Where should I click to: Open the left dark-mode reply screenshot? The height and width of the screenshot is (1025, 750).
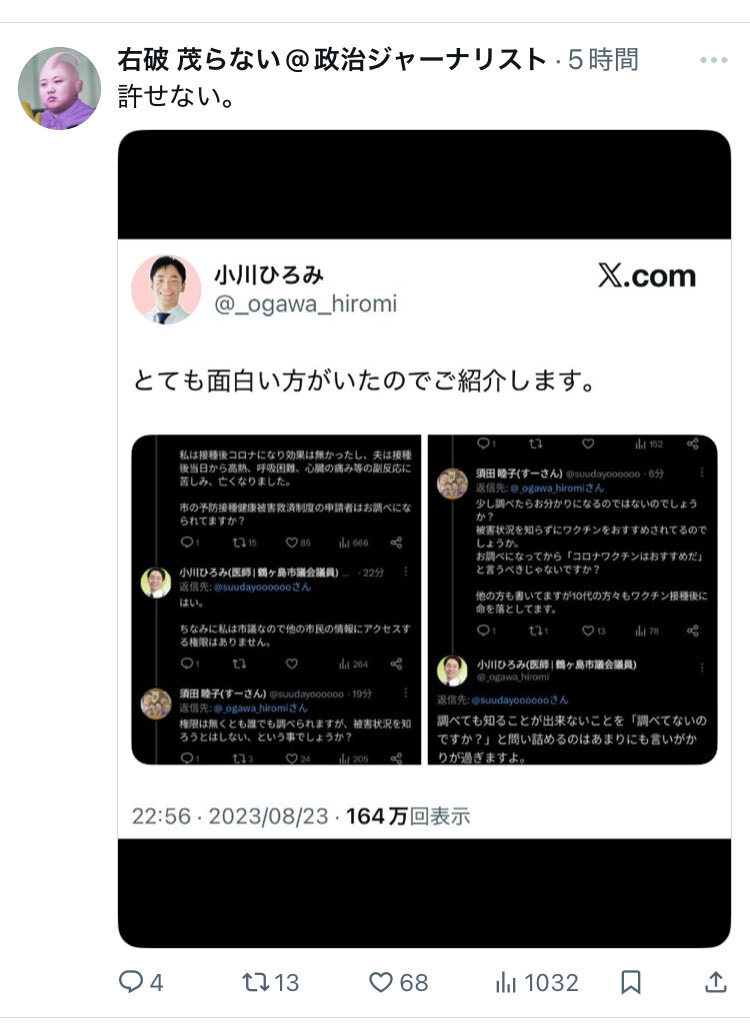pyautogui.click(x=276, y=599)
